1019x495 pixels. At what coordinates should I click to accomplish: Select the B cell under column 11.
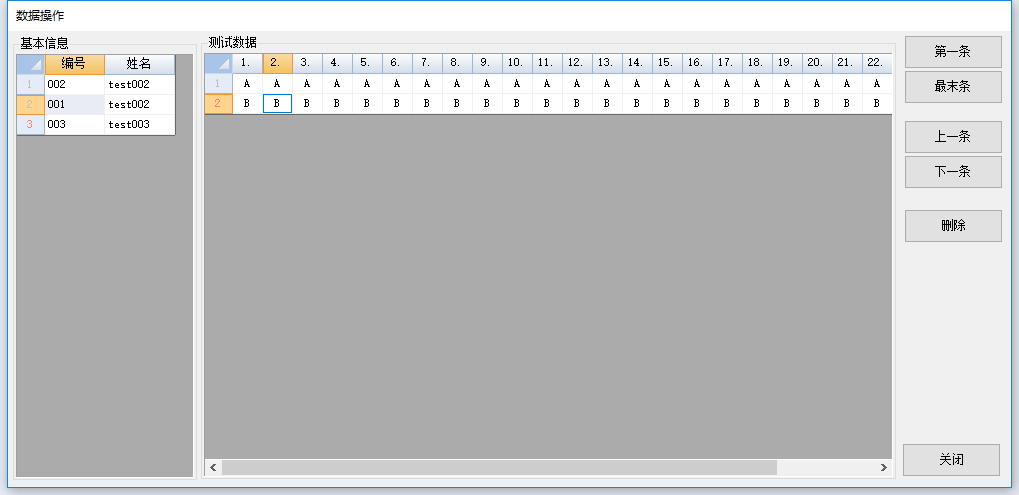click(x=547, y=104)
